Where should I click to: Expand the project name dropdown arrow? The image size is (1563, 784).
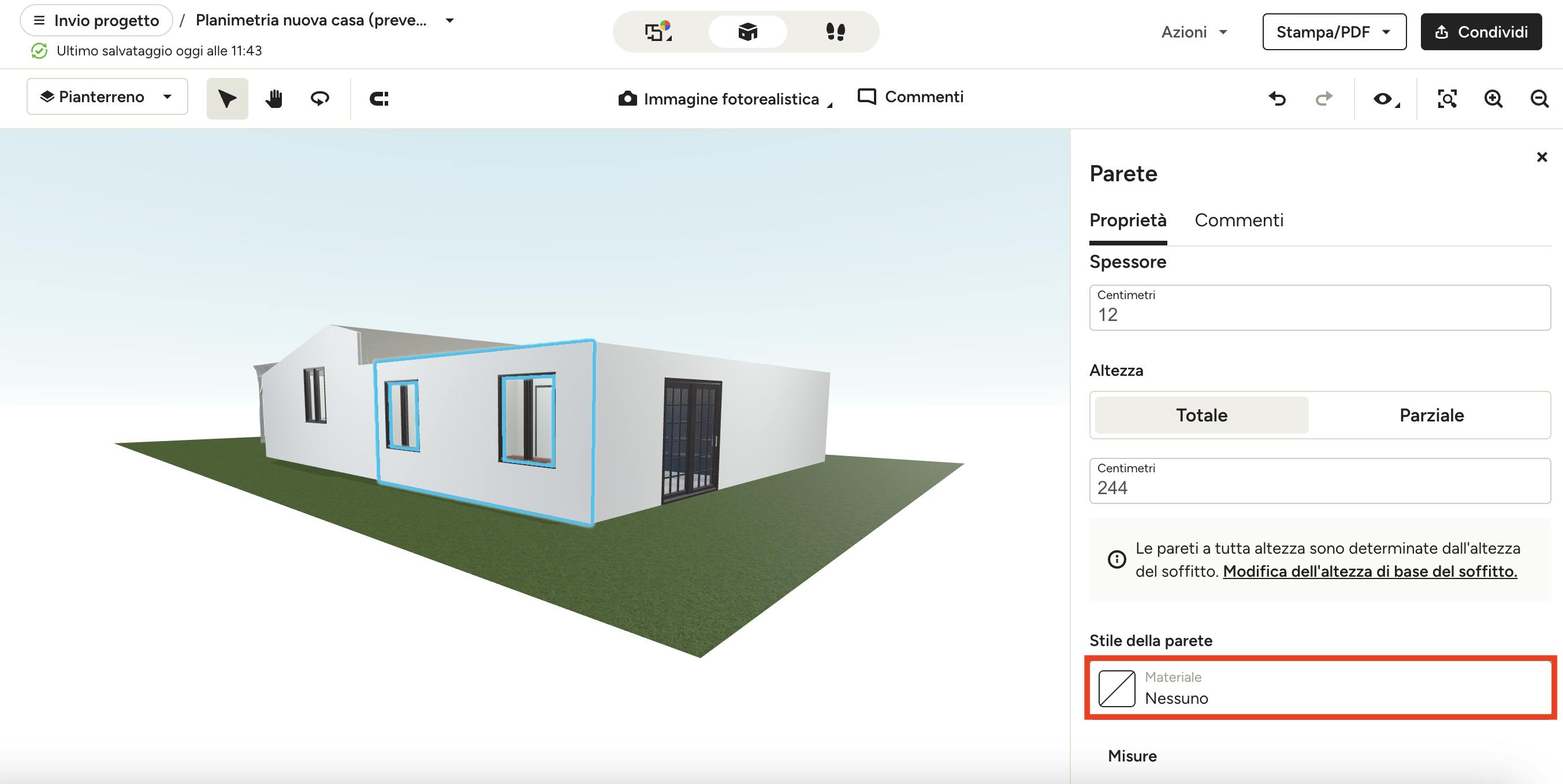[449, 21]
